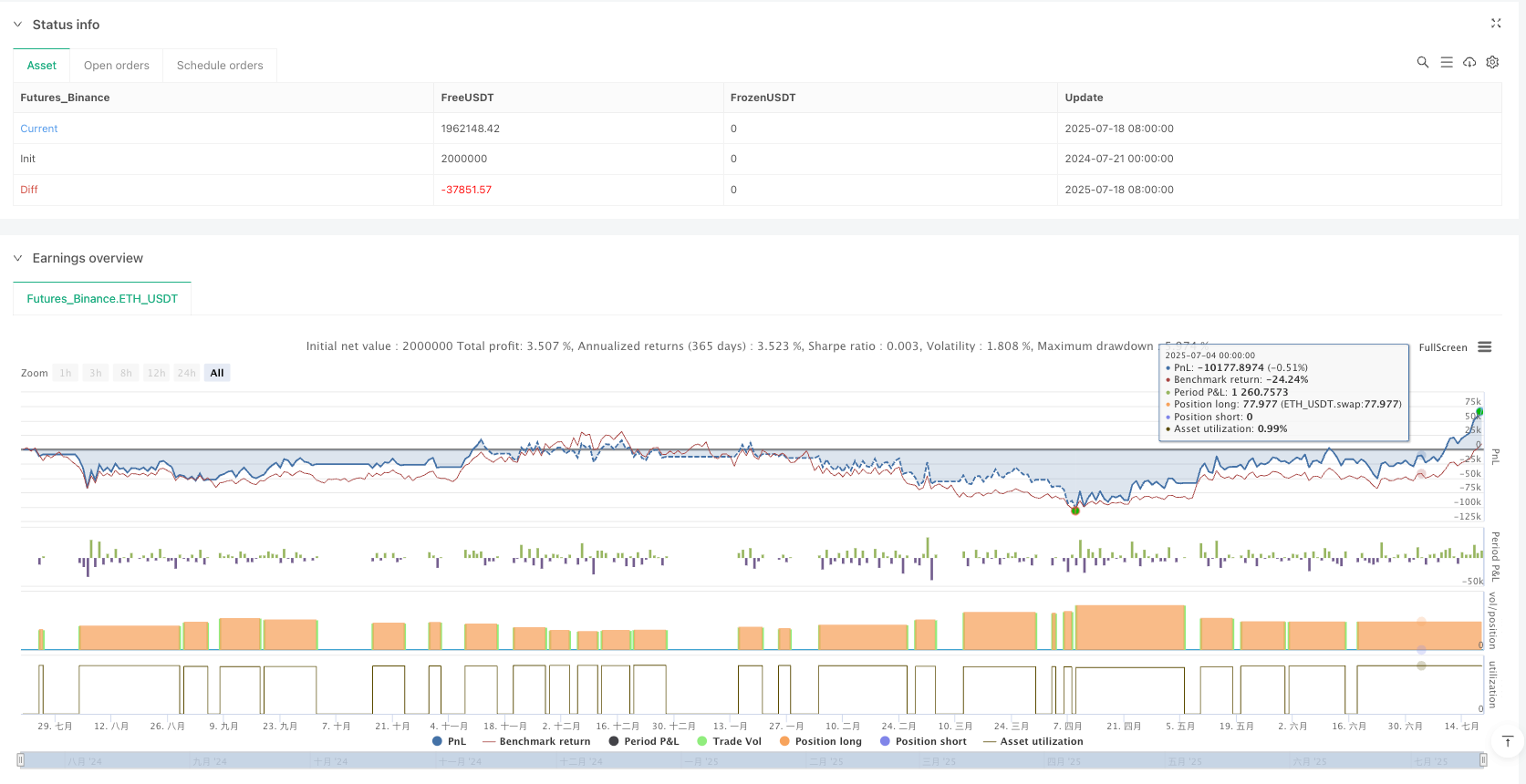Click the search magnifier icon in Status info
This screenshot has height=784, width=1526.
1422,62
